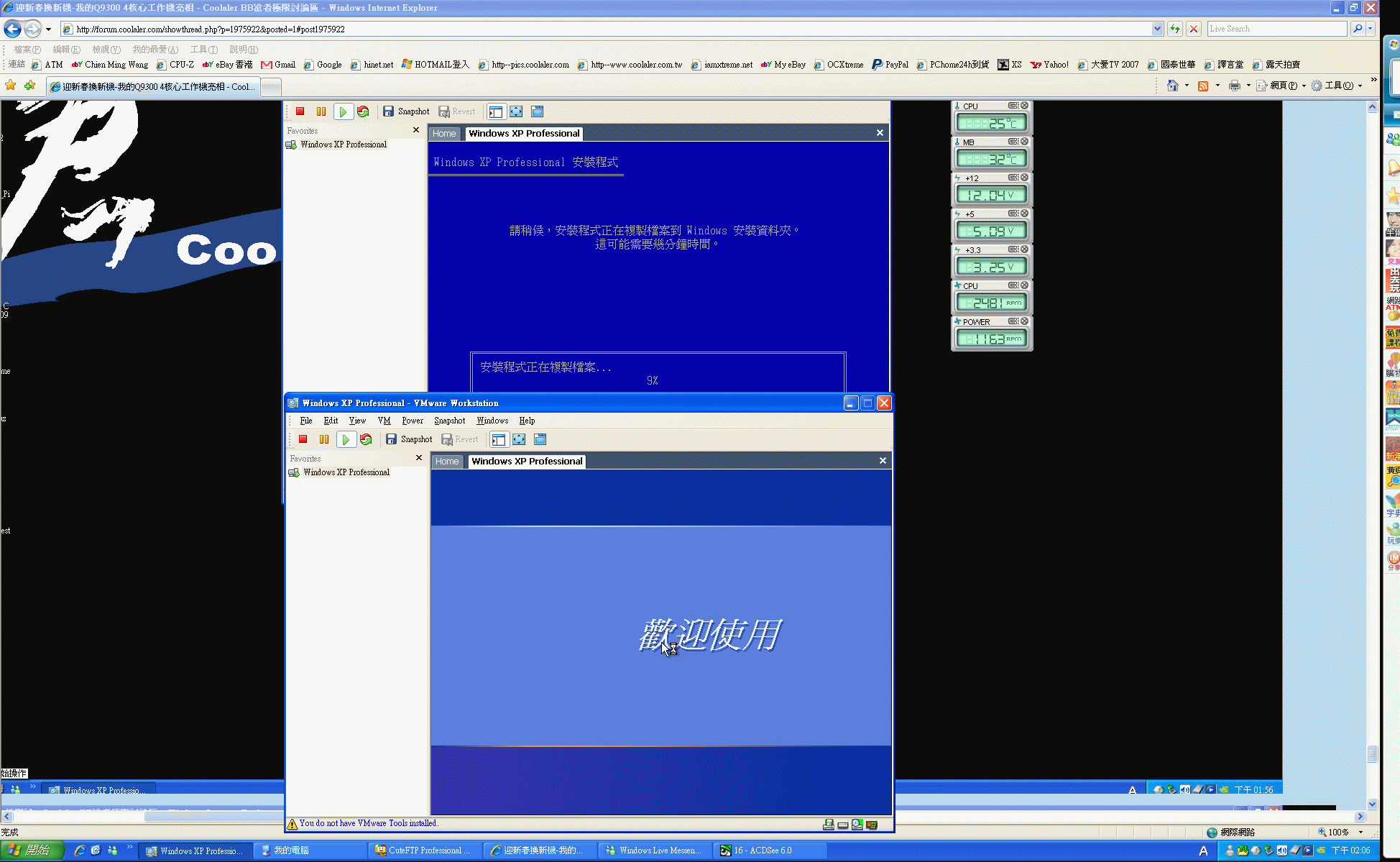The image size is (1400, 862).
Task: Click the hard disk icon in VMware status bar
Action: click(843, 825)
